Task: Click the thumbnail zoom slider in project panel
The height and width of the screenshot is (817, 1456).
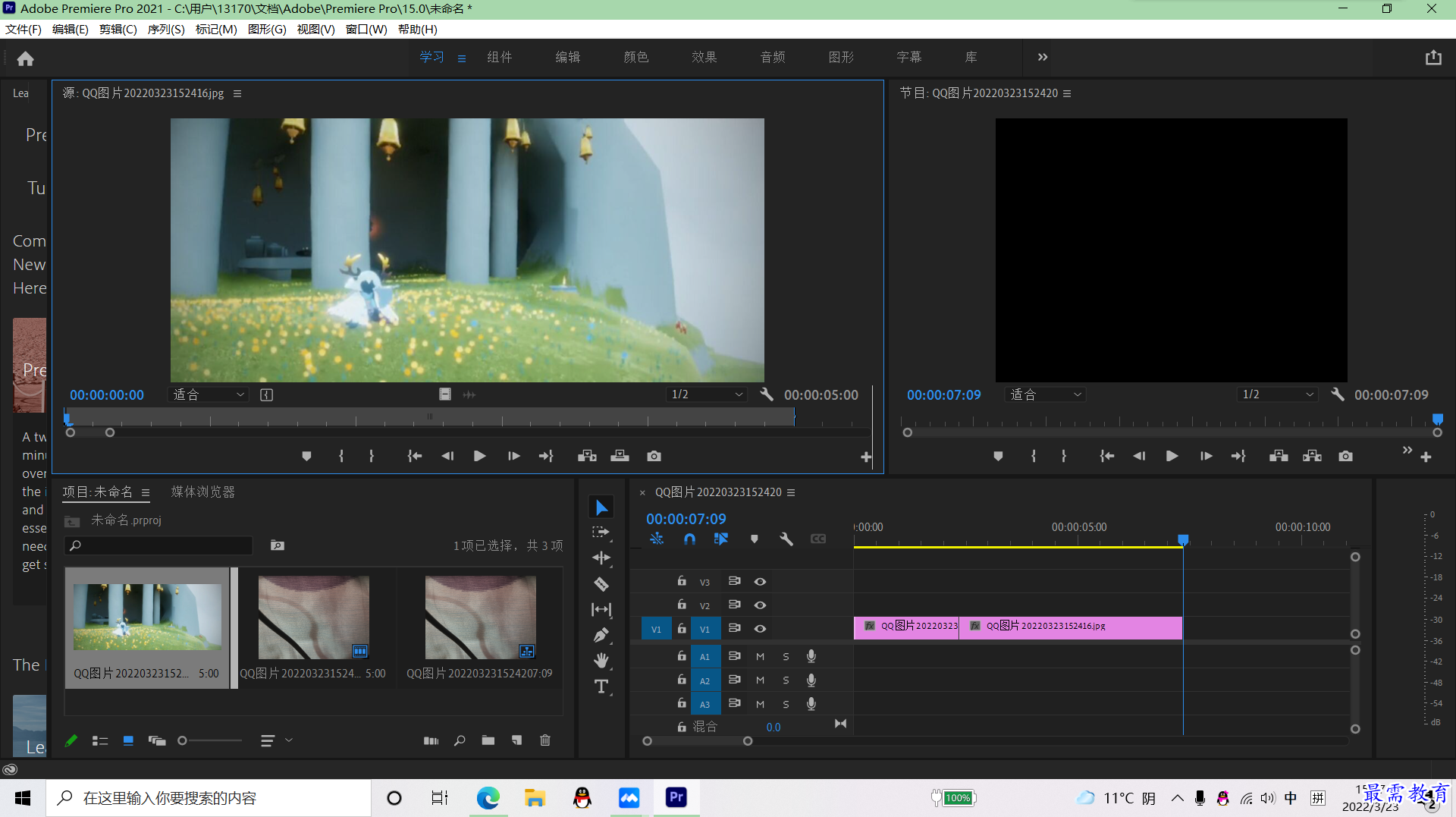Action: coord(210,741)
